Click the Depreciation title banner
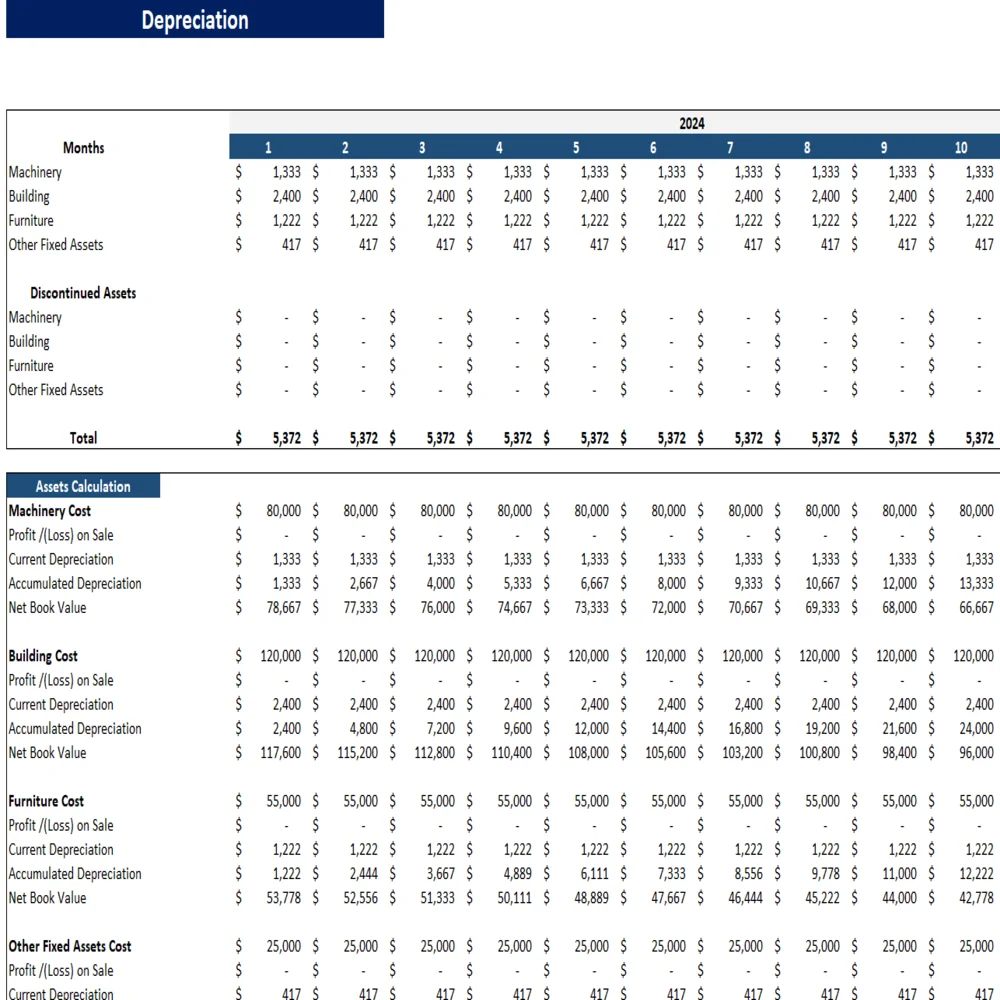The width and height of the screenshot is (1000, 1000). pos(195,20)
